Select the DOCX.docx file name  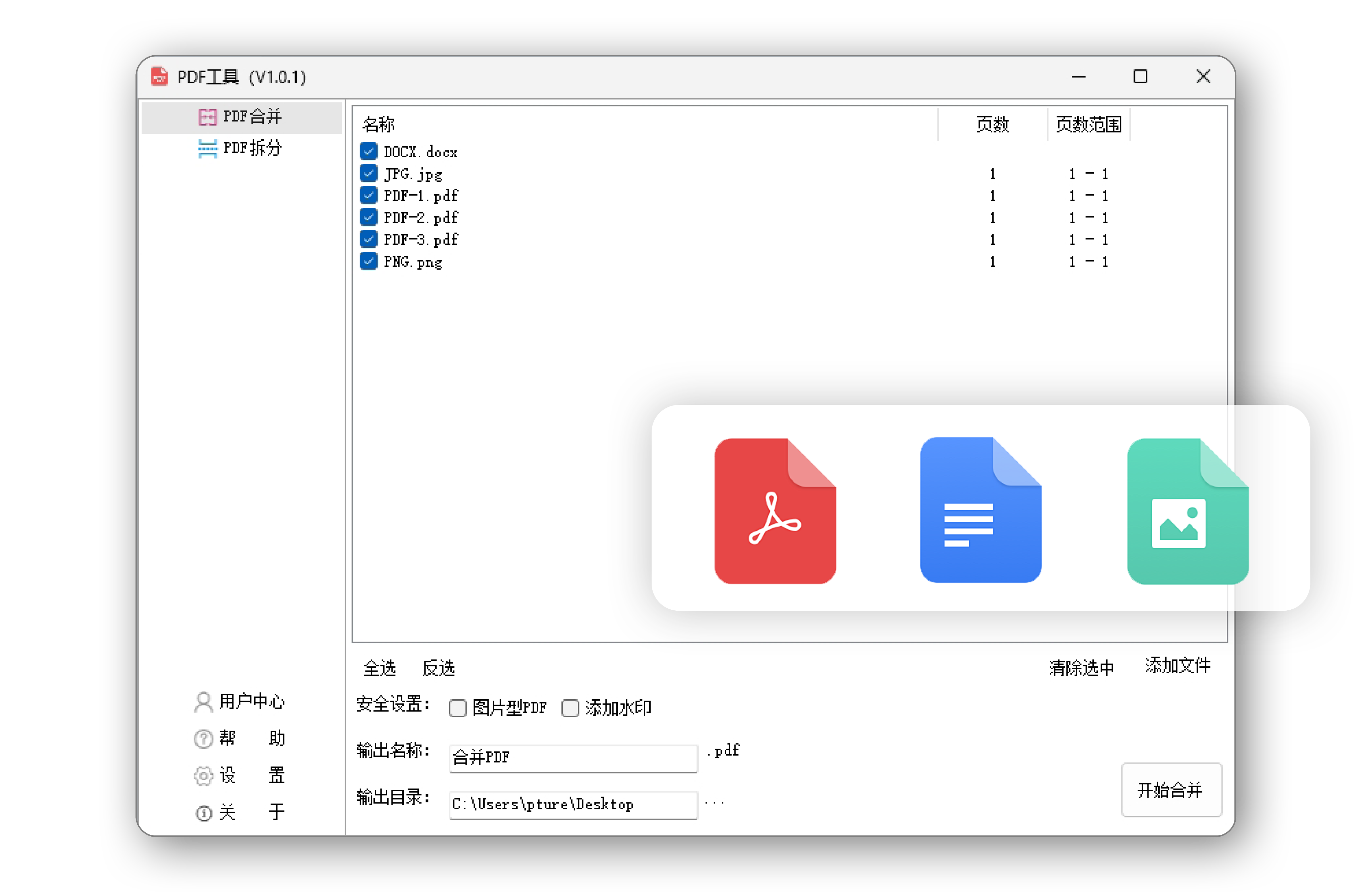click(x=421, y=152)
